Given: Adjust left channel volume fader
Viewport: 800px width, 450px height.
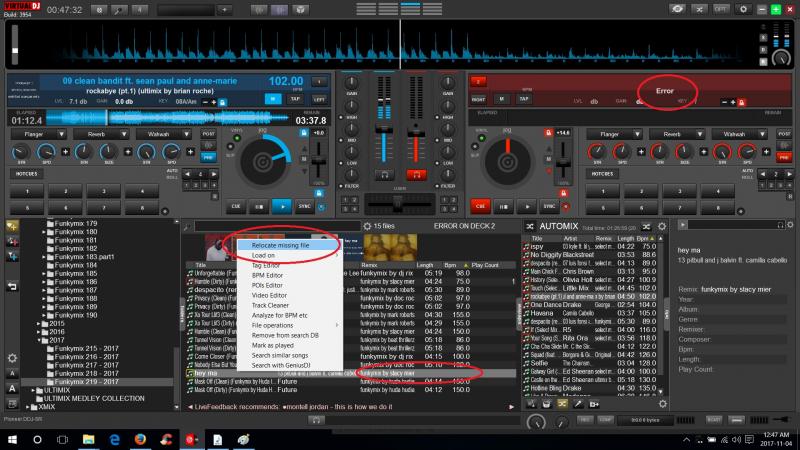Looking at the screenshot, I should pyautogui.click(x=384, y=131).
